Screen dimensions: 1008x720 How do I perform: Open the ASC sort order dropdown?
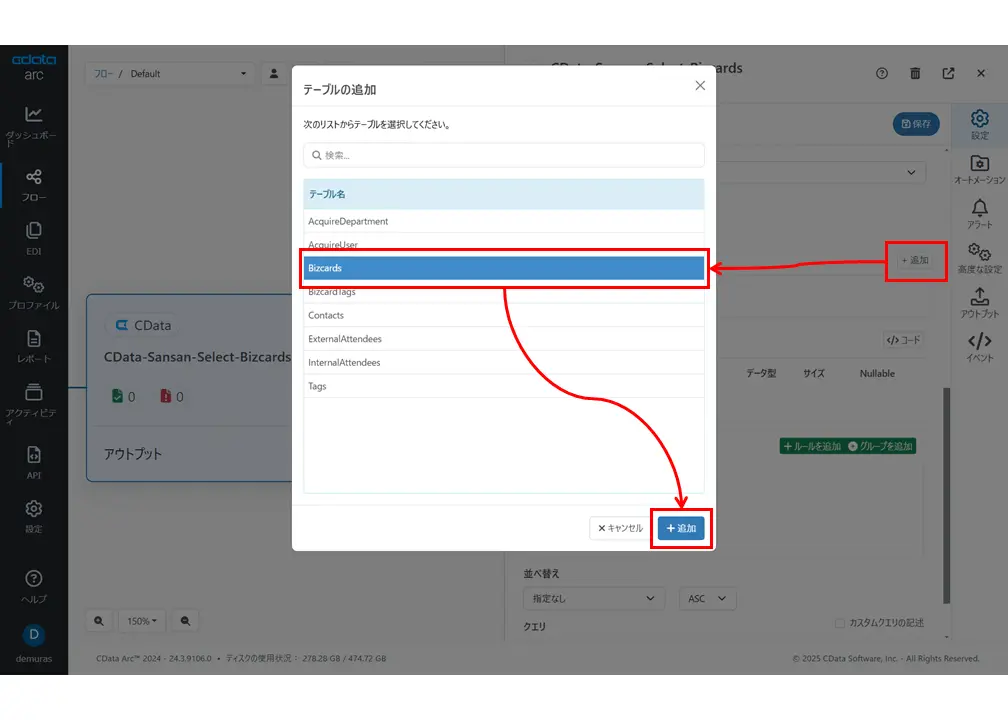click(x=707, y=598)
